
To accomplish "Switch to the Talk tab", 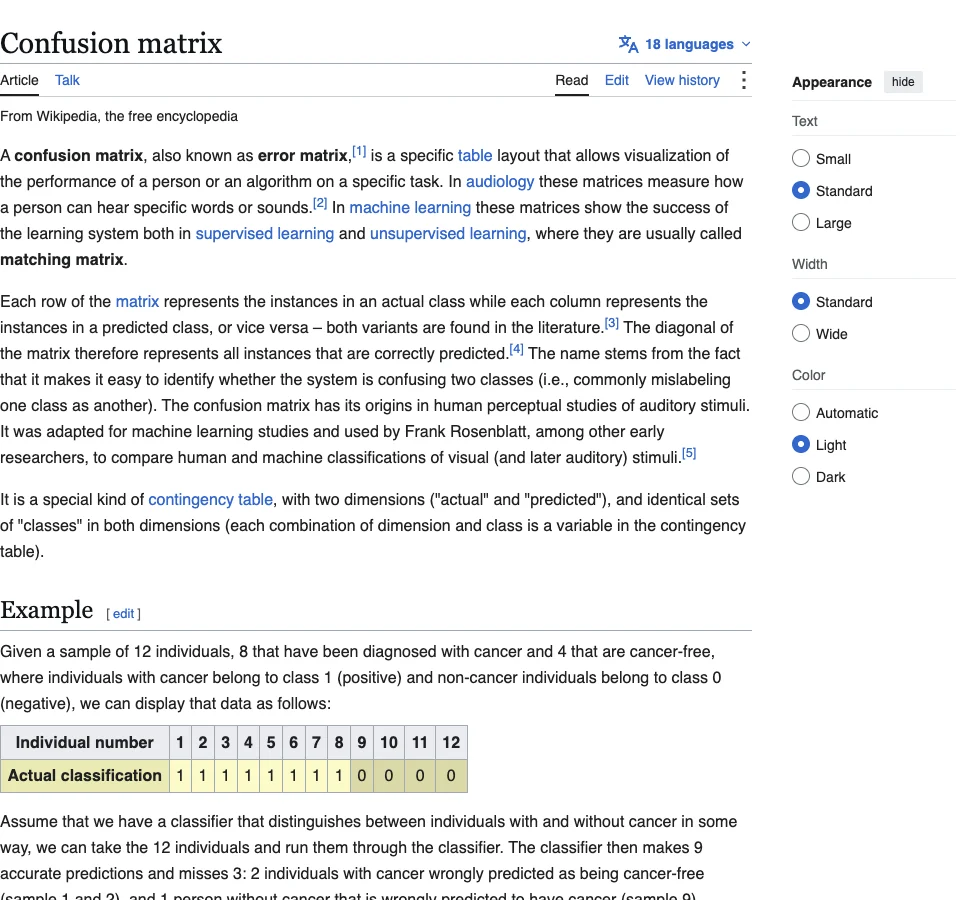I will 67,81.
